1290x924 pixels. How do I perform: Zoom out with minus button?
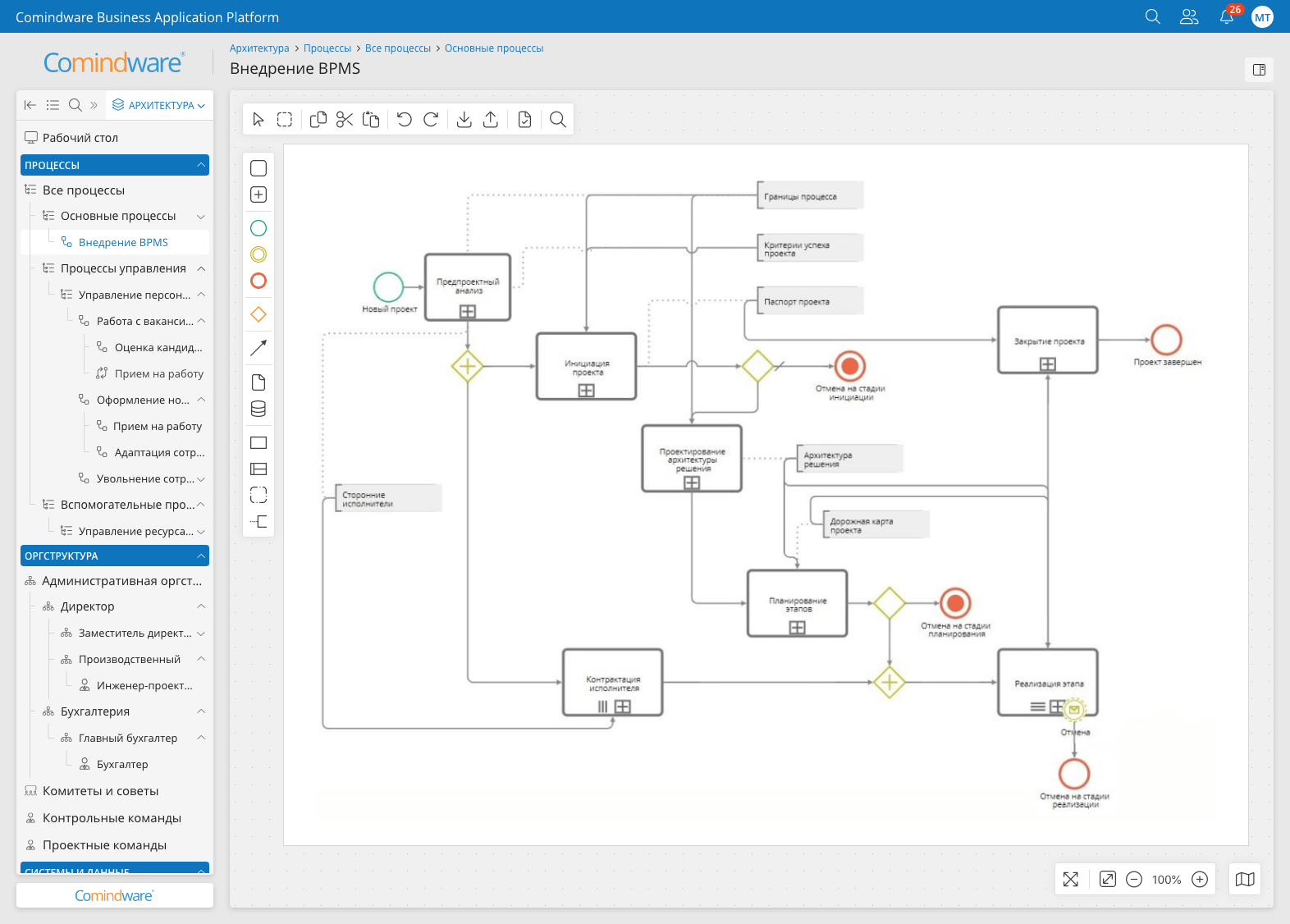(1134, 880)
